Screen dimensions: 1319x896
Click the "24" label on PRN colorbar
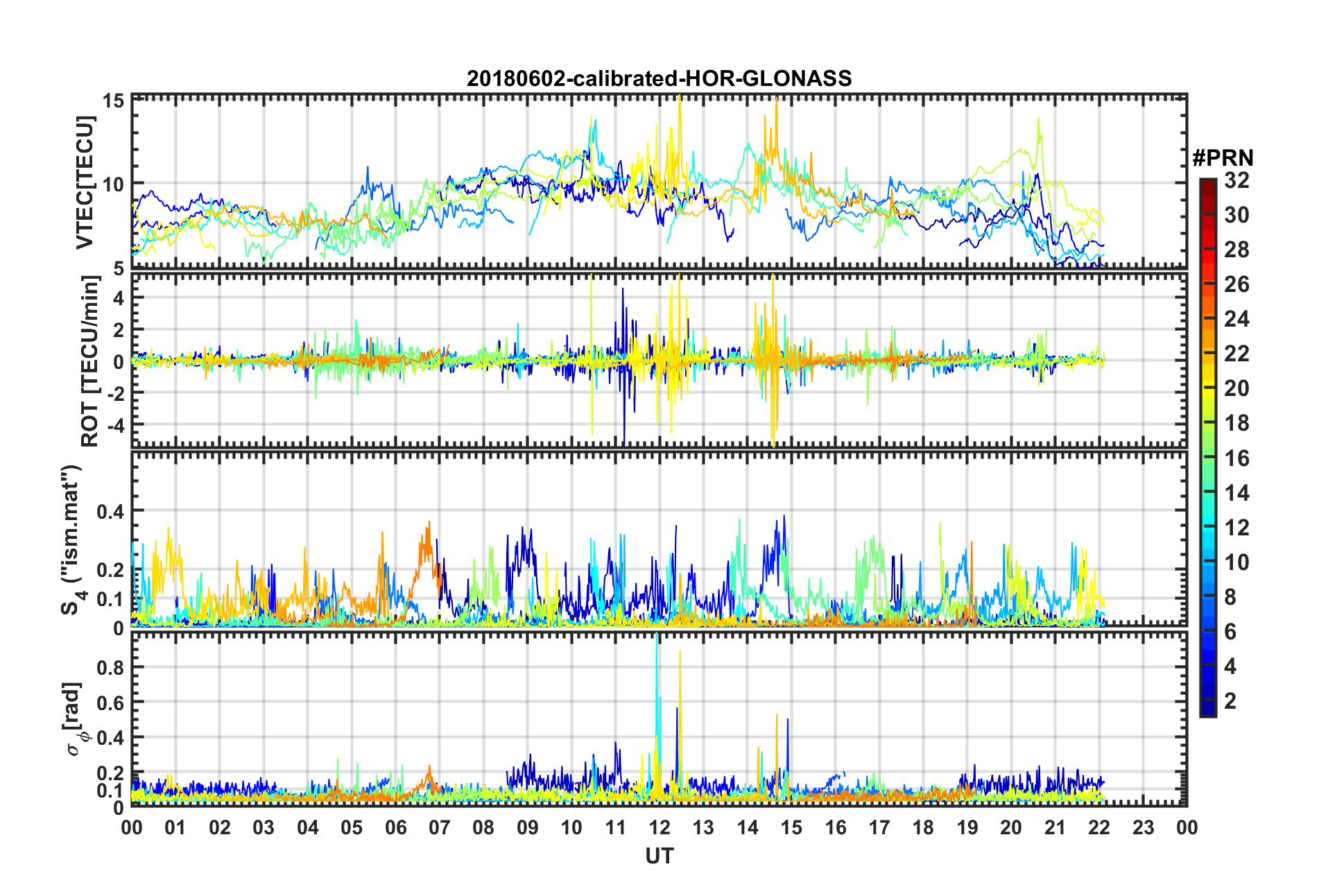(1236, 319)
